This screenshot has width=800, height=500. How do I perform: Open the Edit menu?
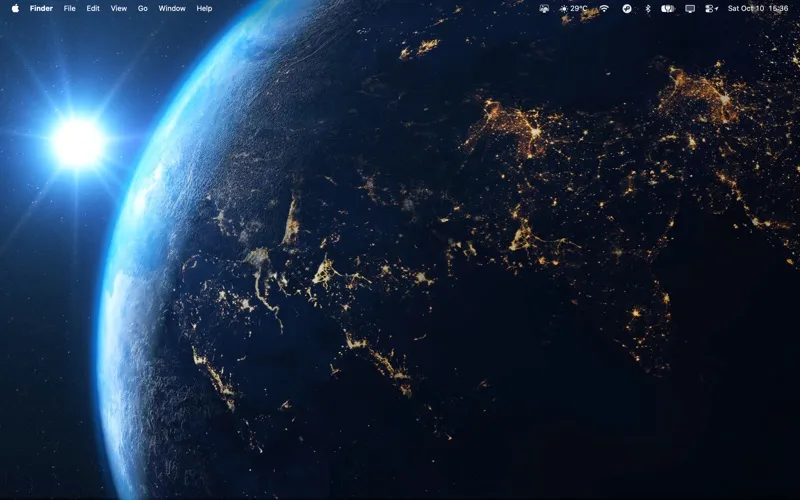[x=93, y=8]
